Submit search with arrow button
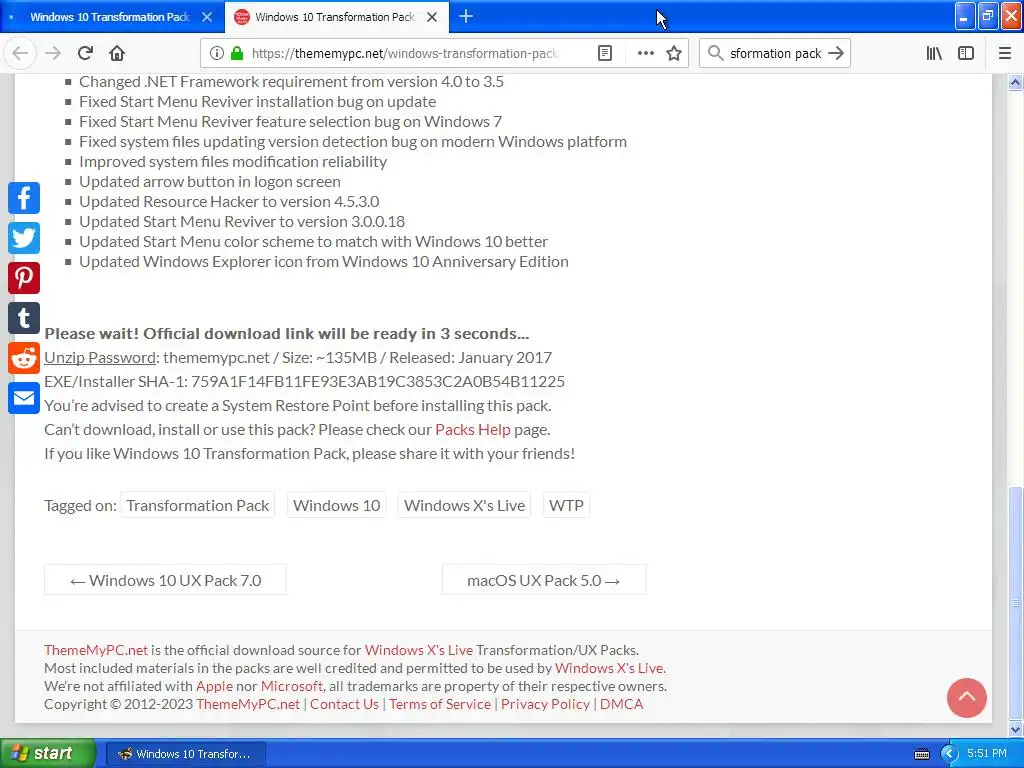Image resolution: width=1024 pixels, height=768 pixels. 836,54
